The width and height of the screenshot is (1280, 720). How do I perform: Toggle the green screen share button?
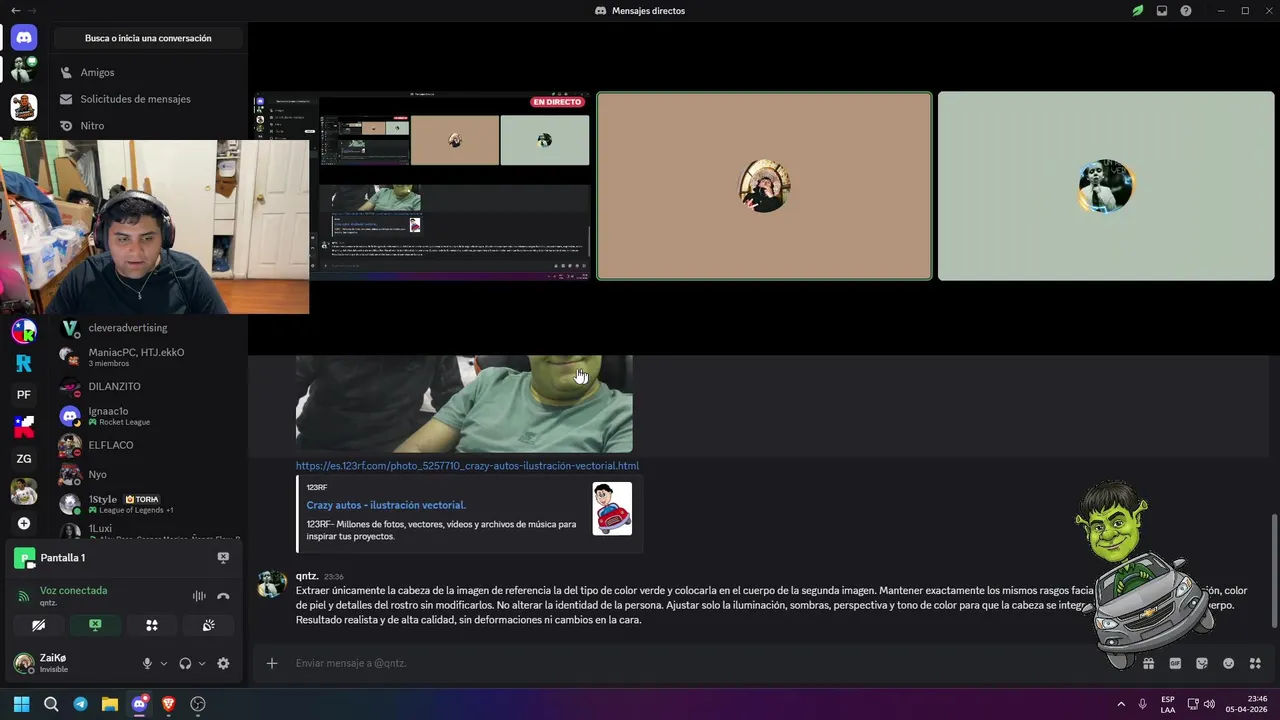point(95,625)
